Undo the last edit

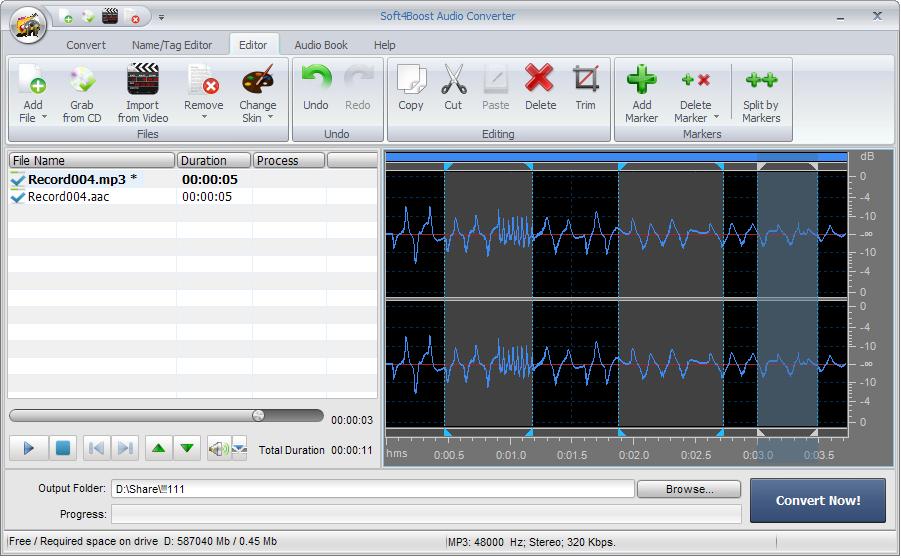[316, 82]
